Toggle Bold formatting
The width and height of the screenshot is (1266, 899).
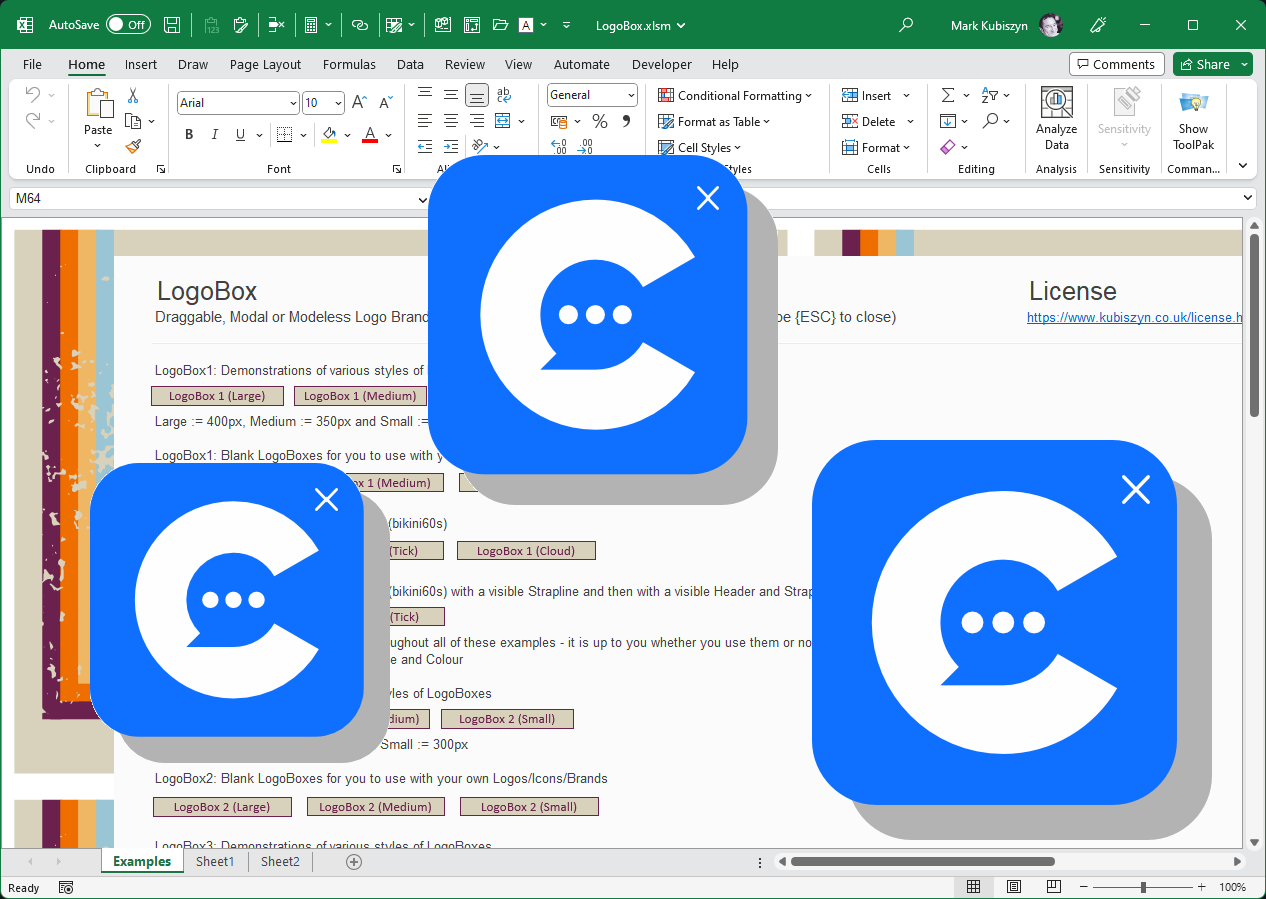tap(189, 135)
